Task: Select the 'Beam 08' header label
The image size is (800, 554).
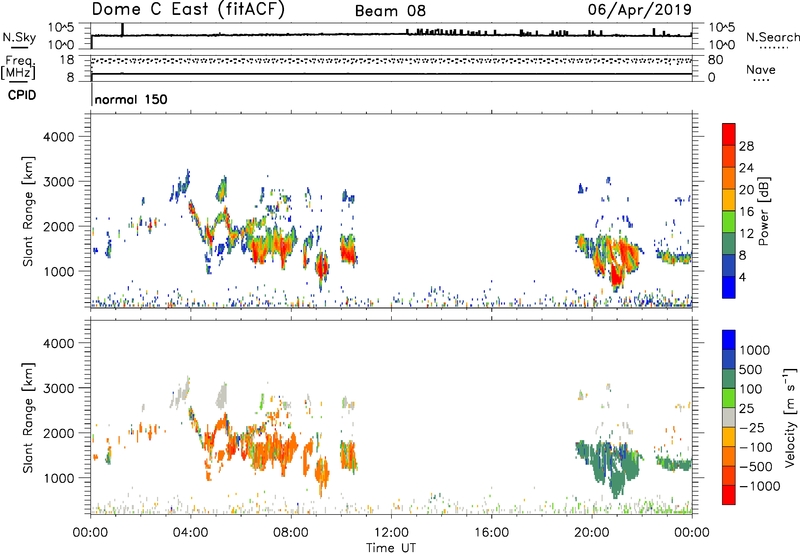Action: (x=390, y=11)
